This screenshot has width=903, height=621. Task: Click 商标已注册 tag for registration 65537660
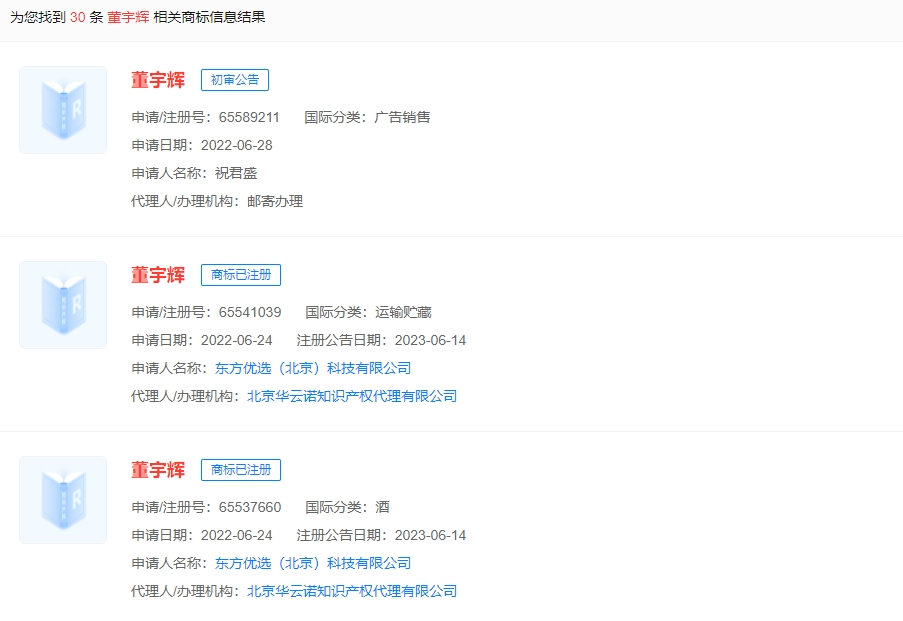coord(241,470)
